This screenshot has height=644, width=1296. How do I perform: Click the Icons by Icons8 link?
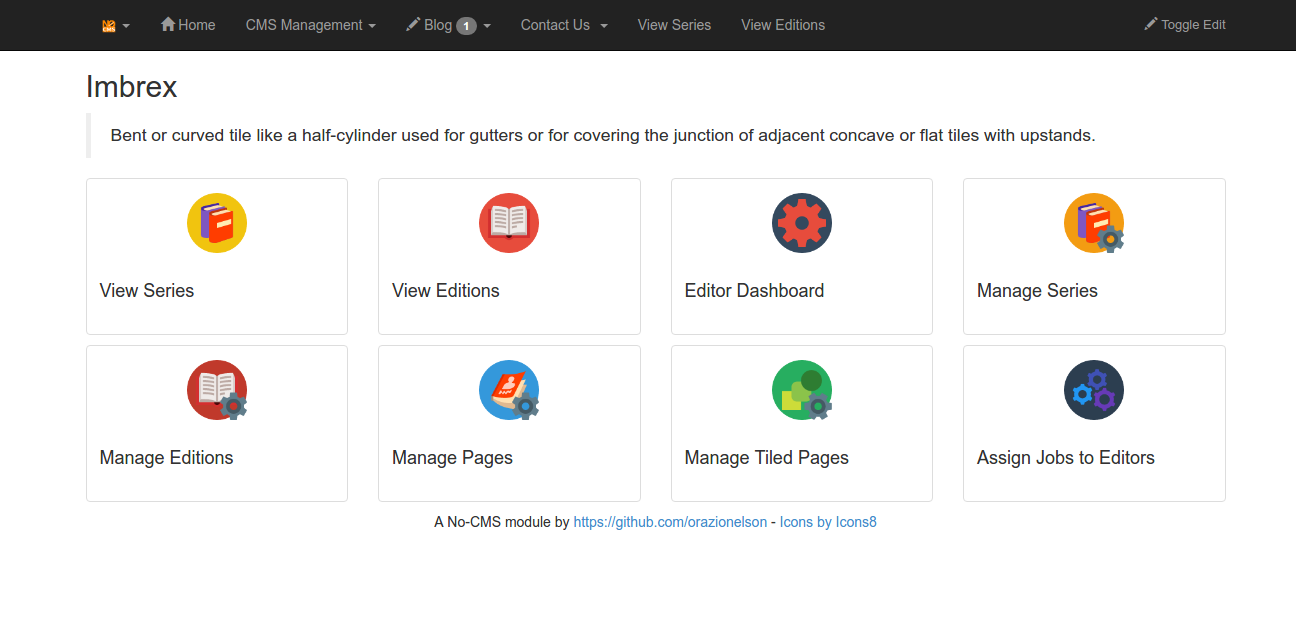coord(828,521)
